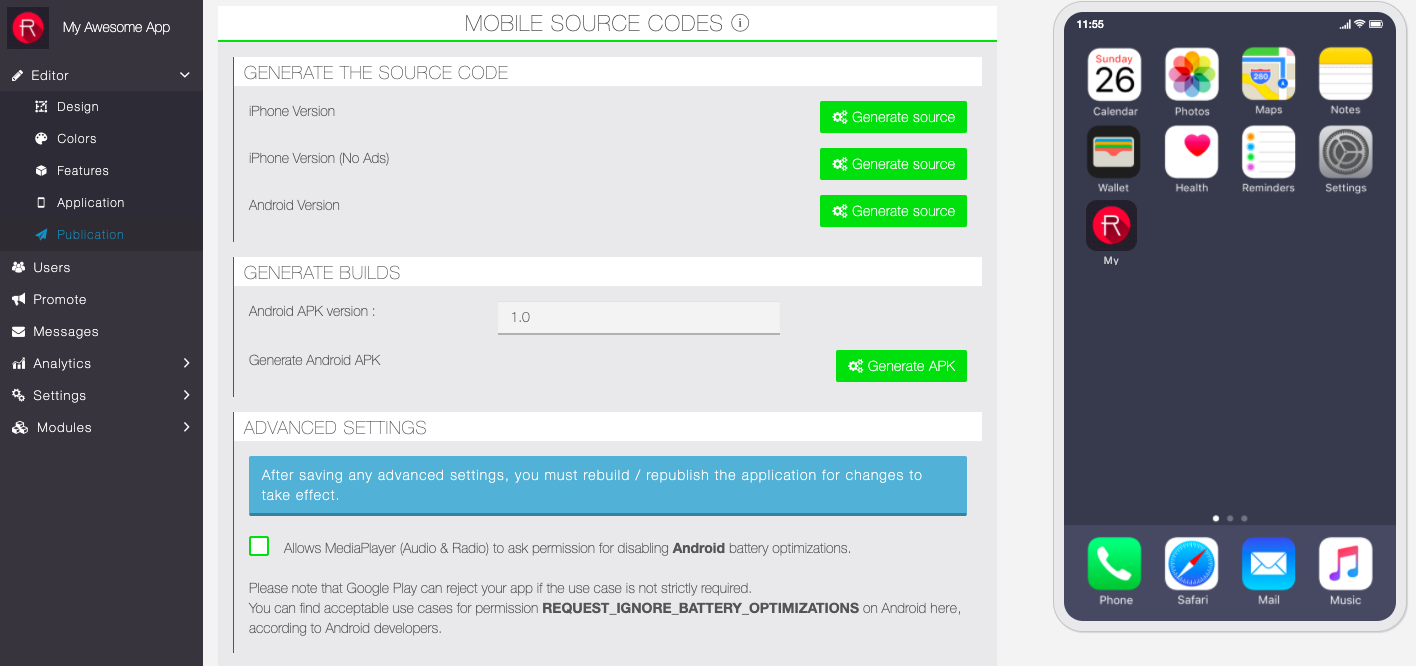Select Colors in the Editor menu
The image size is (1416, 666).
(x=76, y=139)
